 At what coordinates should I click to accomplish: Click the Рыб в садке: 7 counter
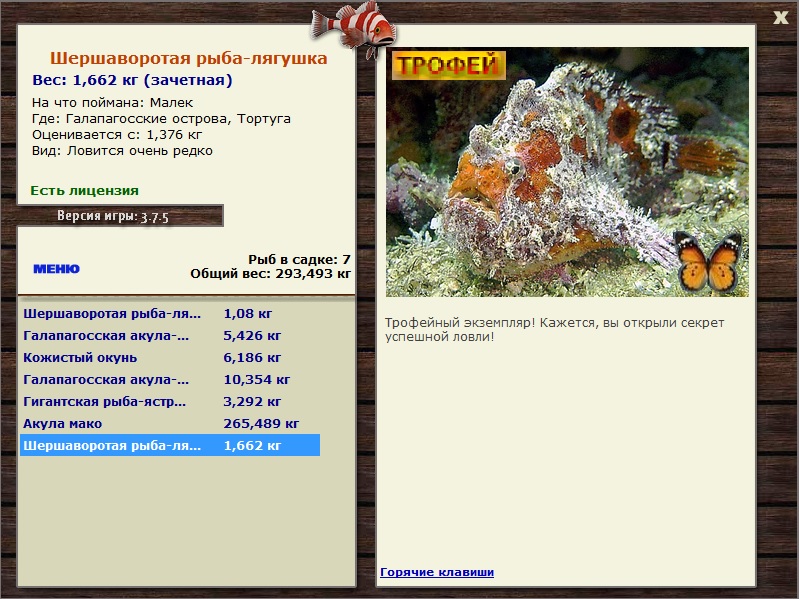click(x=299, y=259)
